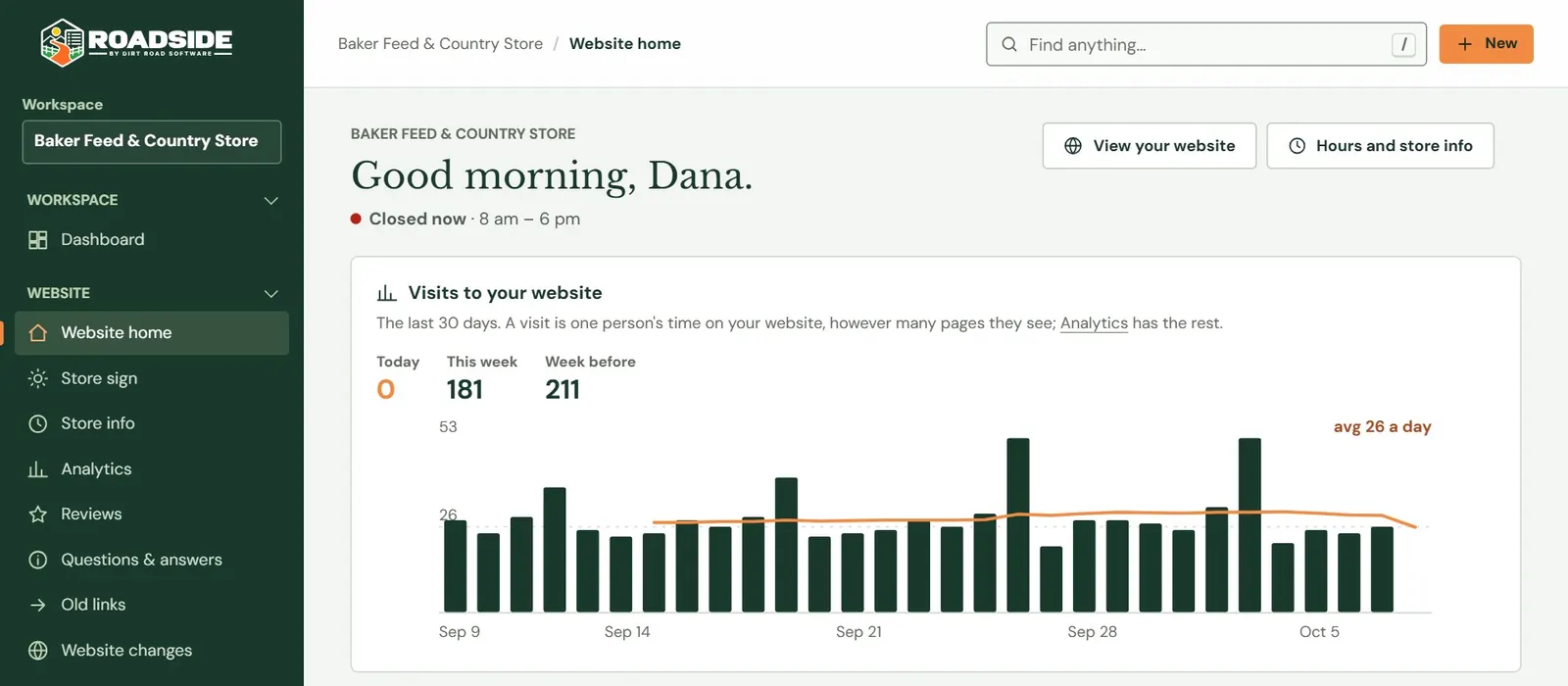Click the globe icon in View your website
This screenshot has width=1568, height=686.
coord(1073,146)
